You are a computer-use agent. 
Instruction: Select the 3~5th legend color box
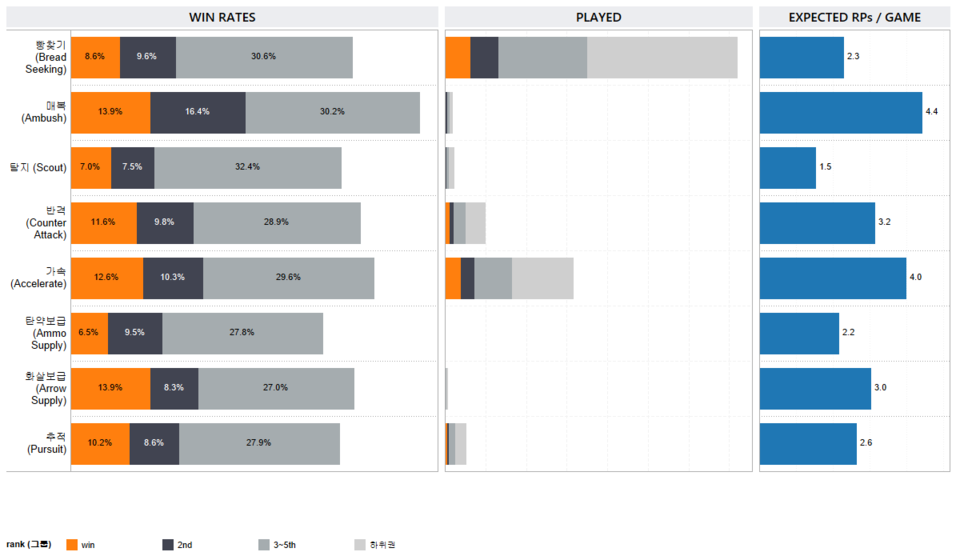click(x=264, y=545)
